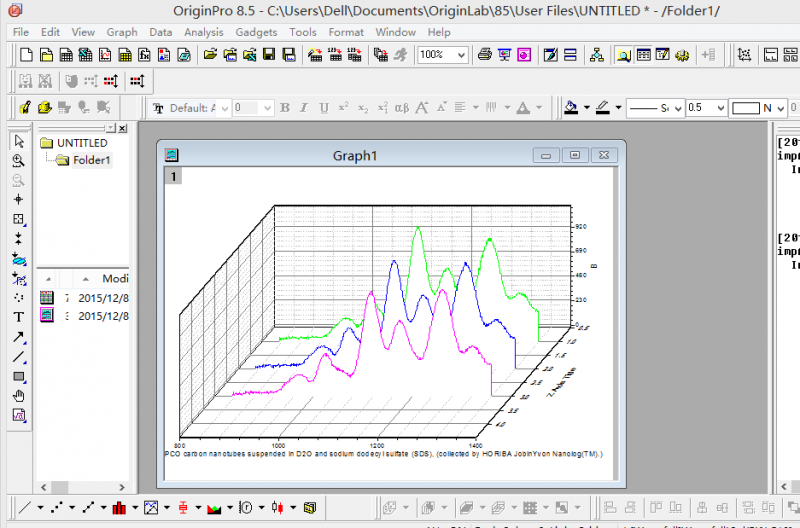The height and width of the screenshot is (528, 800).
Task: Toggle Superscript formatting
Action: [343, 108]
